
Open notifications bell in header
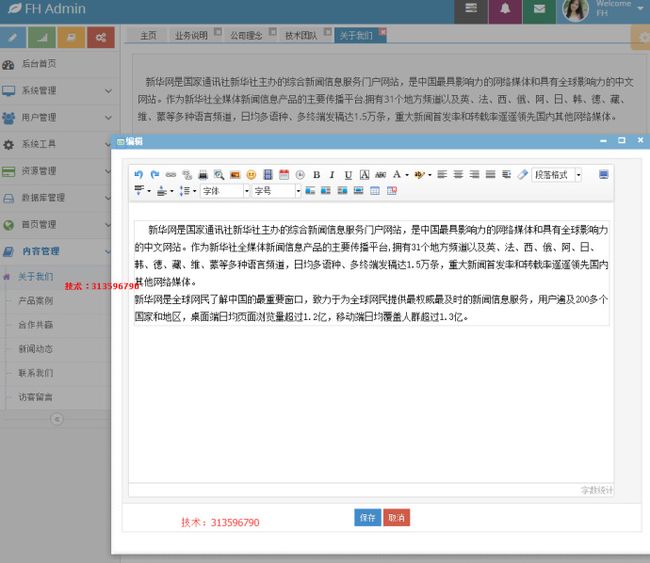point(505,9)
